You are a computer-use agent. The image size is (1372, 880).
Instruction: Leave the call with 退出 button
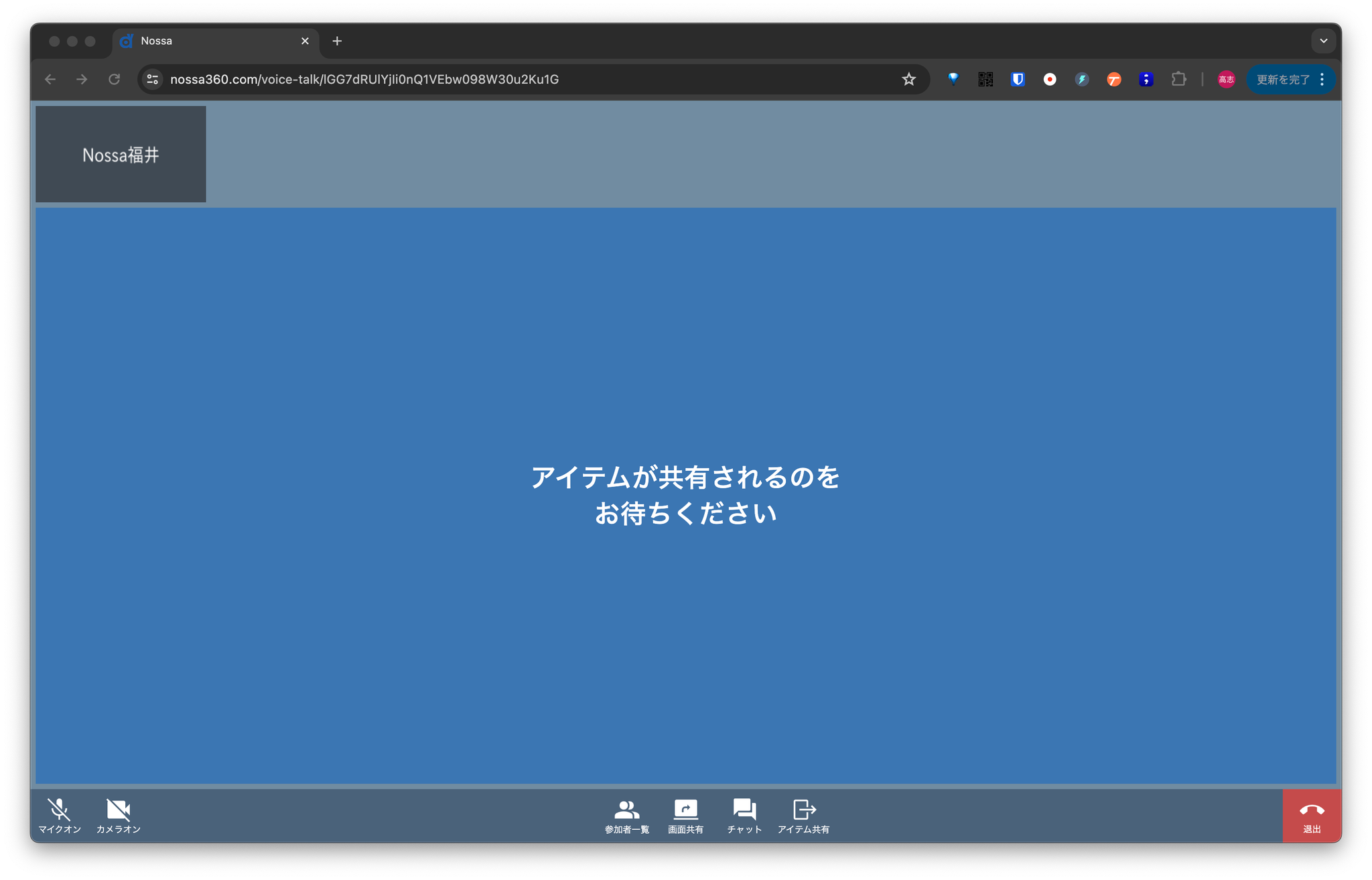point(1311,815)
